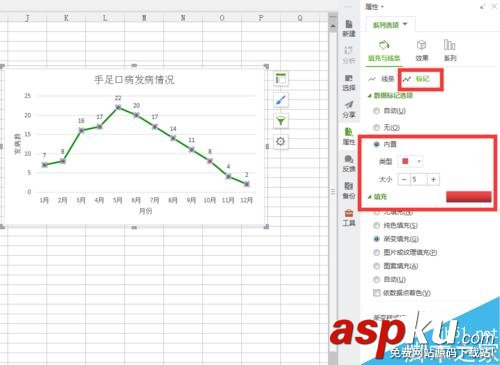Screen dimensions: 500x365
Task: Select the 图片或纹理填充 radio button
Action: (405, 253)
